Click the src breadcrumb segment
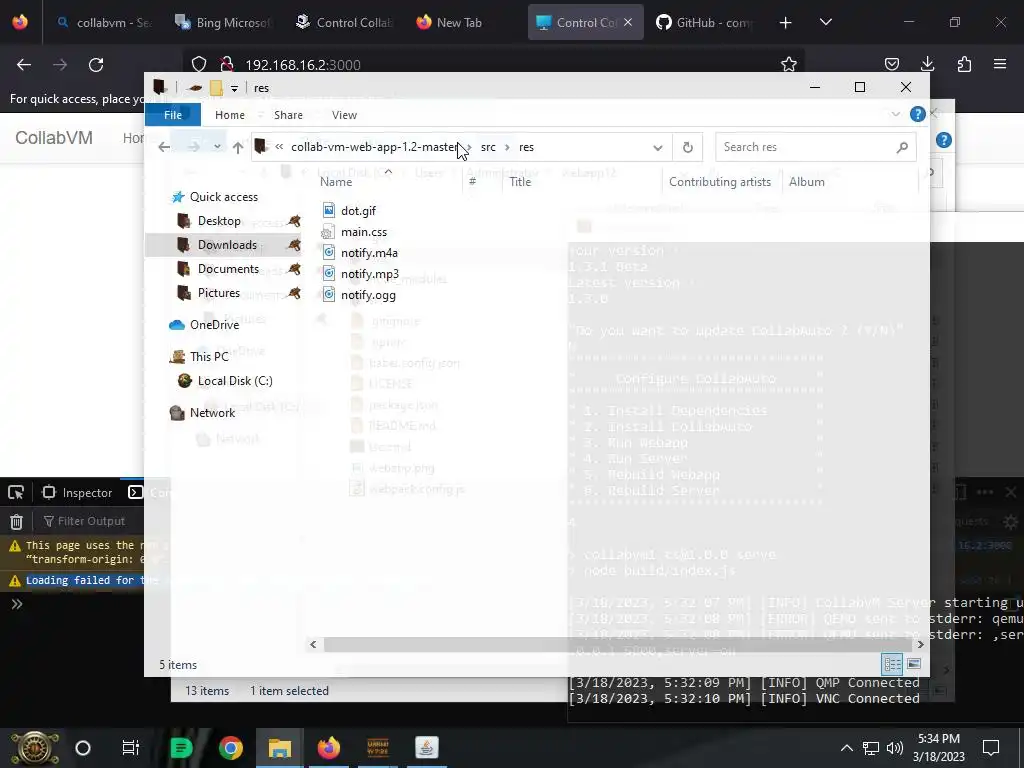The height and width of the screenshot is (768, 1024). [x=488, y=147]
